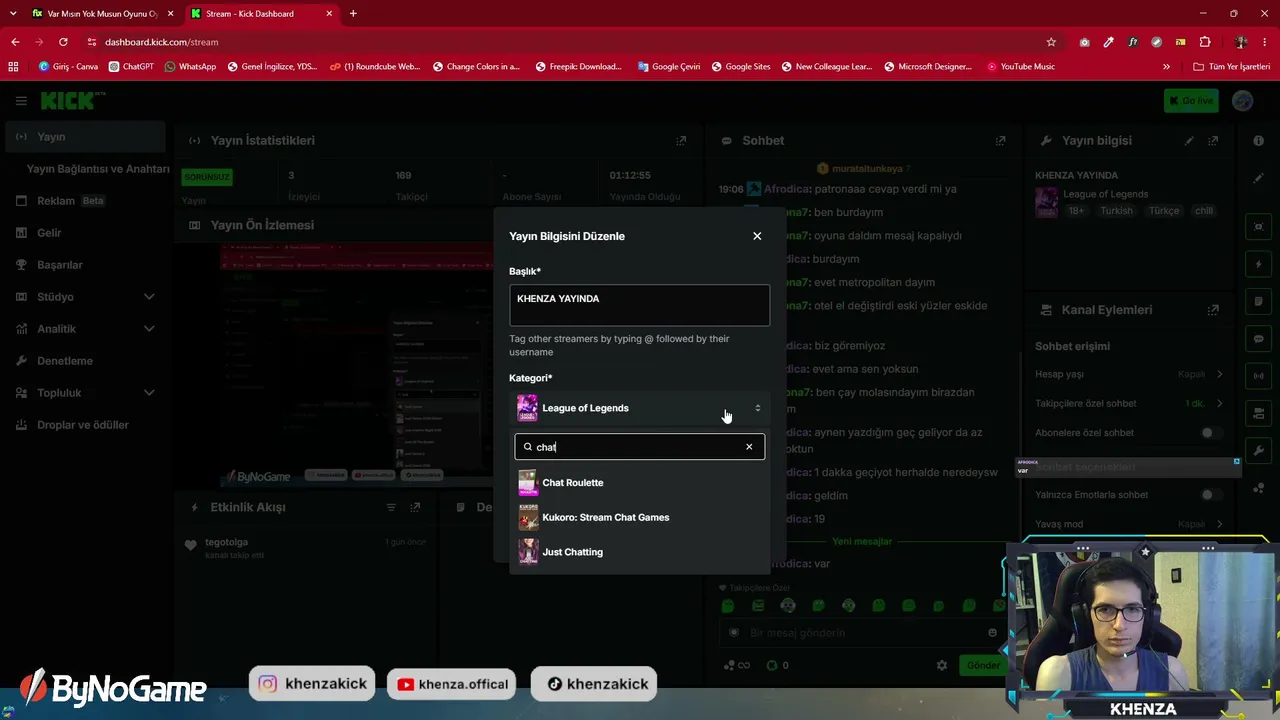The width and height of the screenshot is (1280, 720).
Task: Open Chrome extensions puzzle icon
Action: point(1205,42)
